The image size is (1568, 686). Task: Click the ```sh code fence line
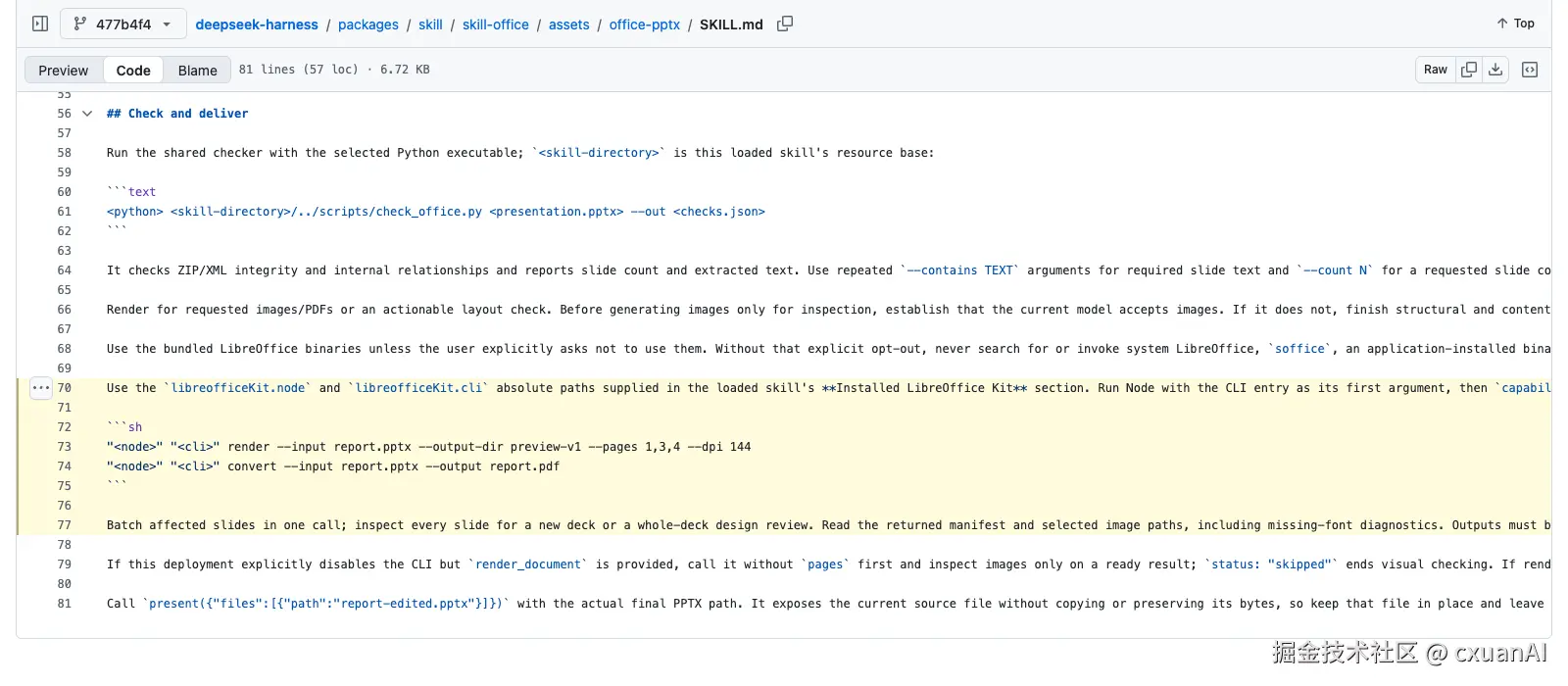click(x=124, y=427)
